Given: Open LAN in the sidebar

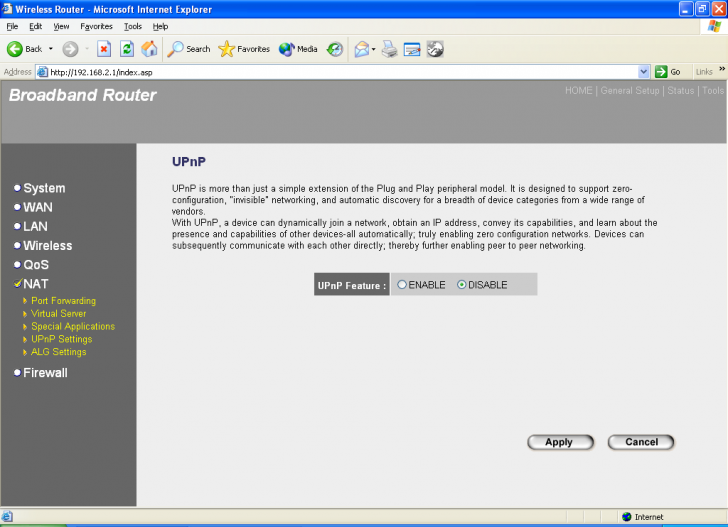Looking at the screenshot, I should coord(35,226).
